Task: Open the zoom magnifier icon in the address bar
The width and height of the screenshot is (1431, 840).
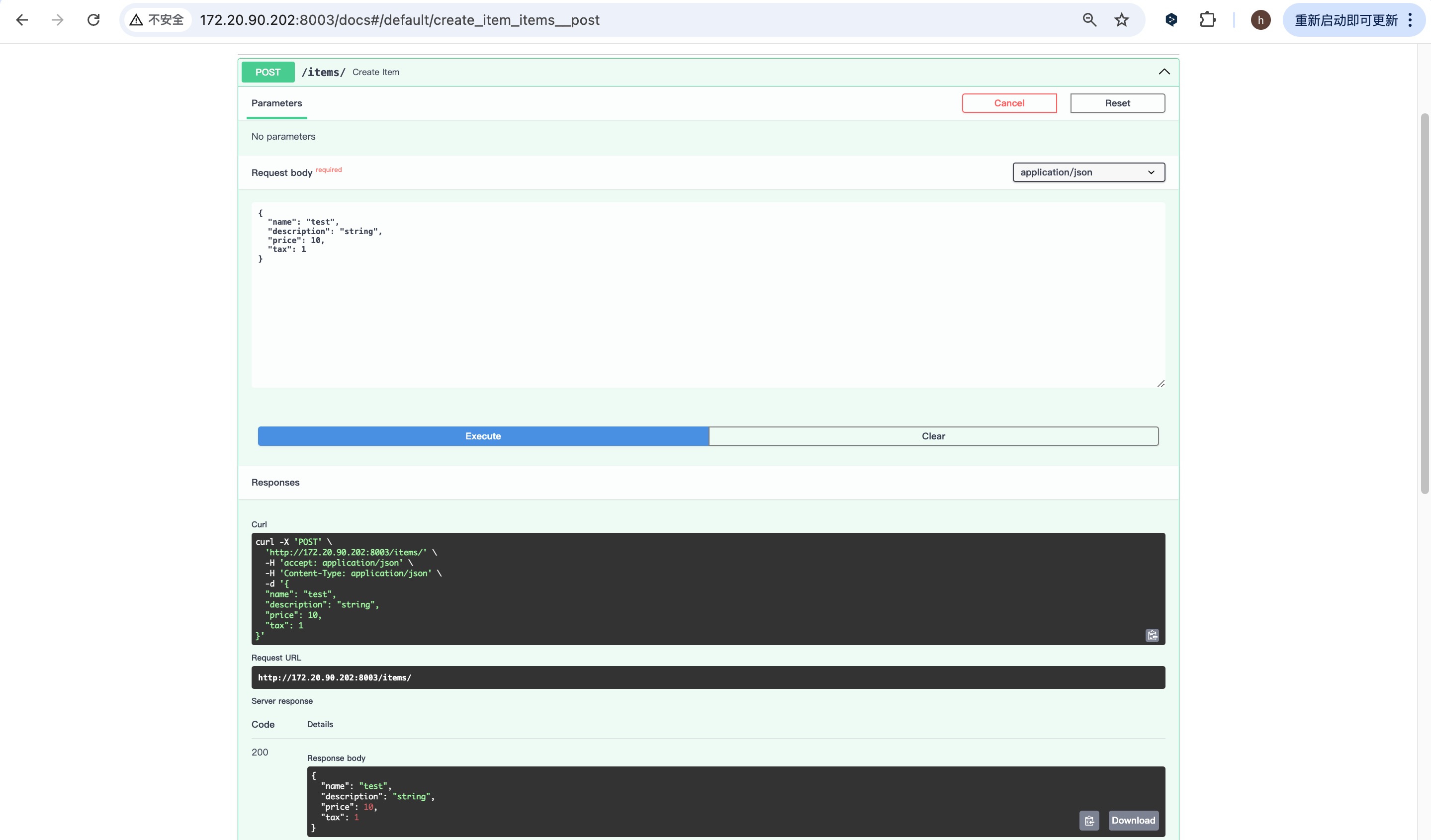Action: pyautogui.click(x=1088, y=20)
